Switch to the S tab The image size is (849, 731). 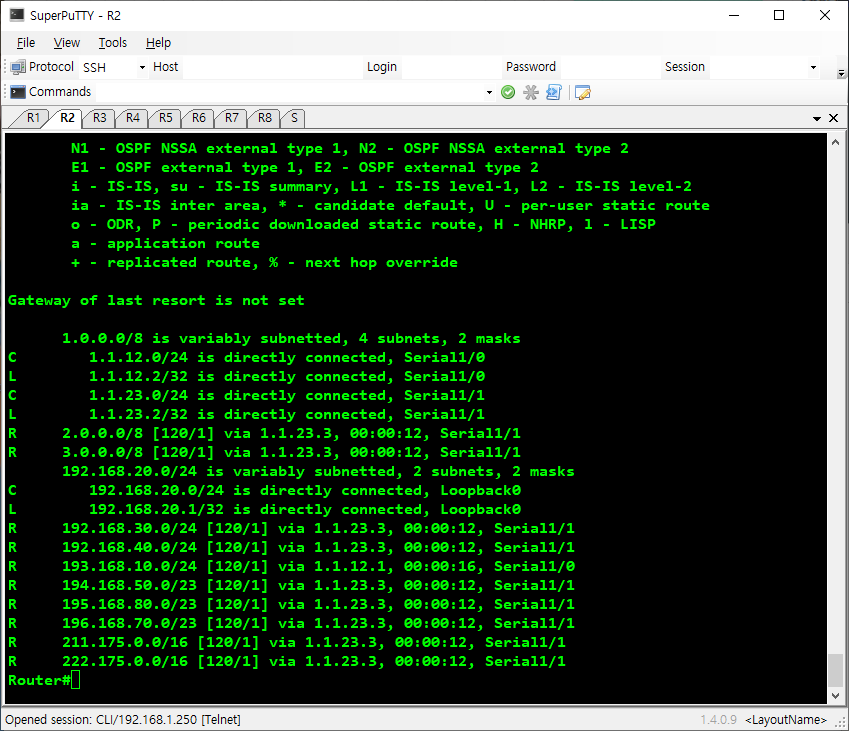(294, 118)
